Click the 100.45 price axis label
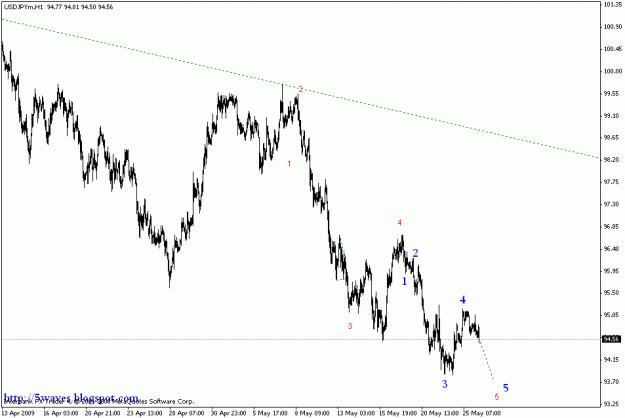The height and width of the screenshot is (418, 625). coord(613,49)
